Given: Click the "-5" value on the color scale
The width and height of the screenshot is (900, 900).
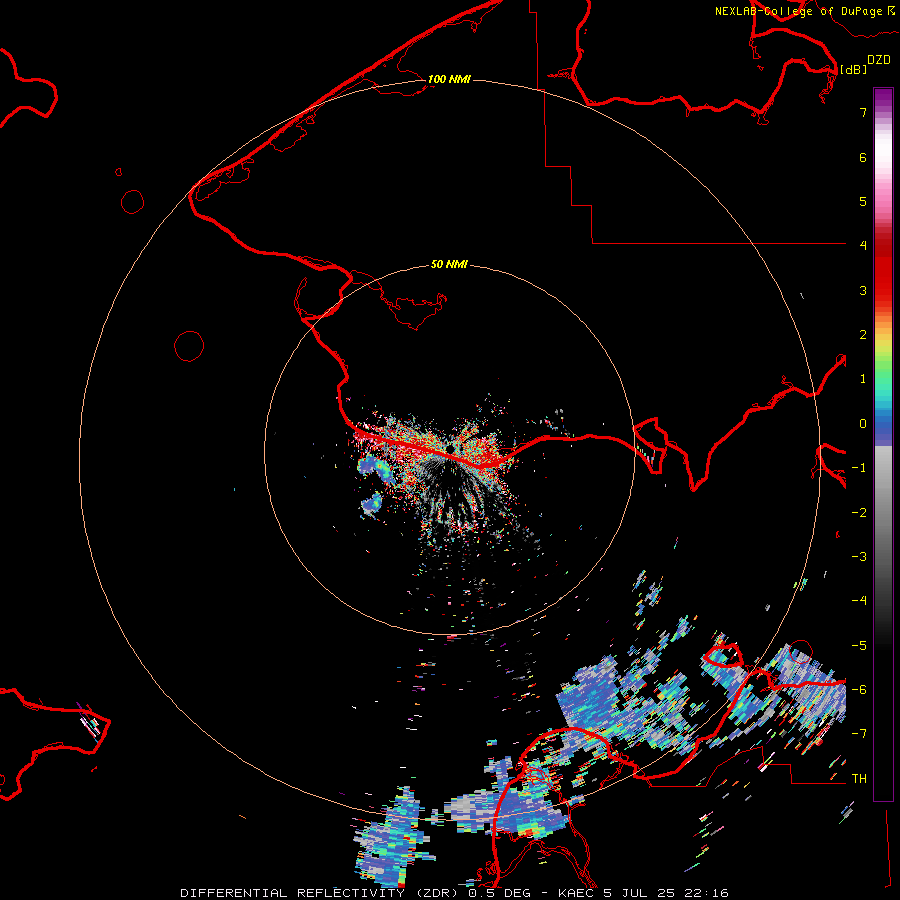Looking at the screenshot, I should (859, 646).
